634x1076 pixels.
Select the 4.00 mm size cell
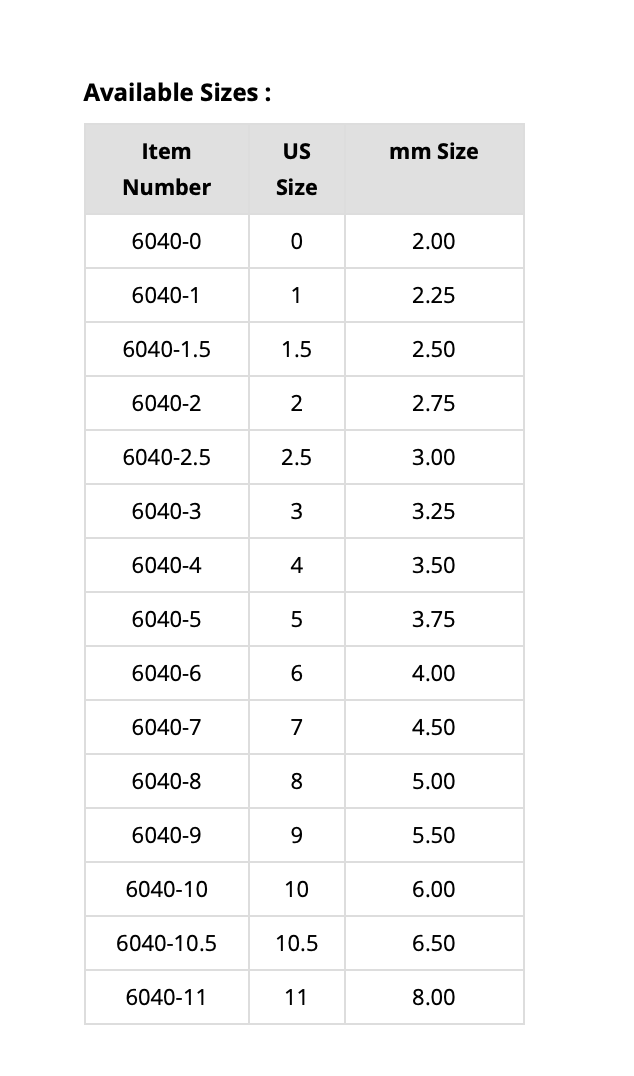[x=433, y=673]
